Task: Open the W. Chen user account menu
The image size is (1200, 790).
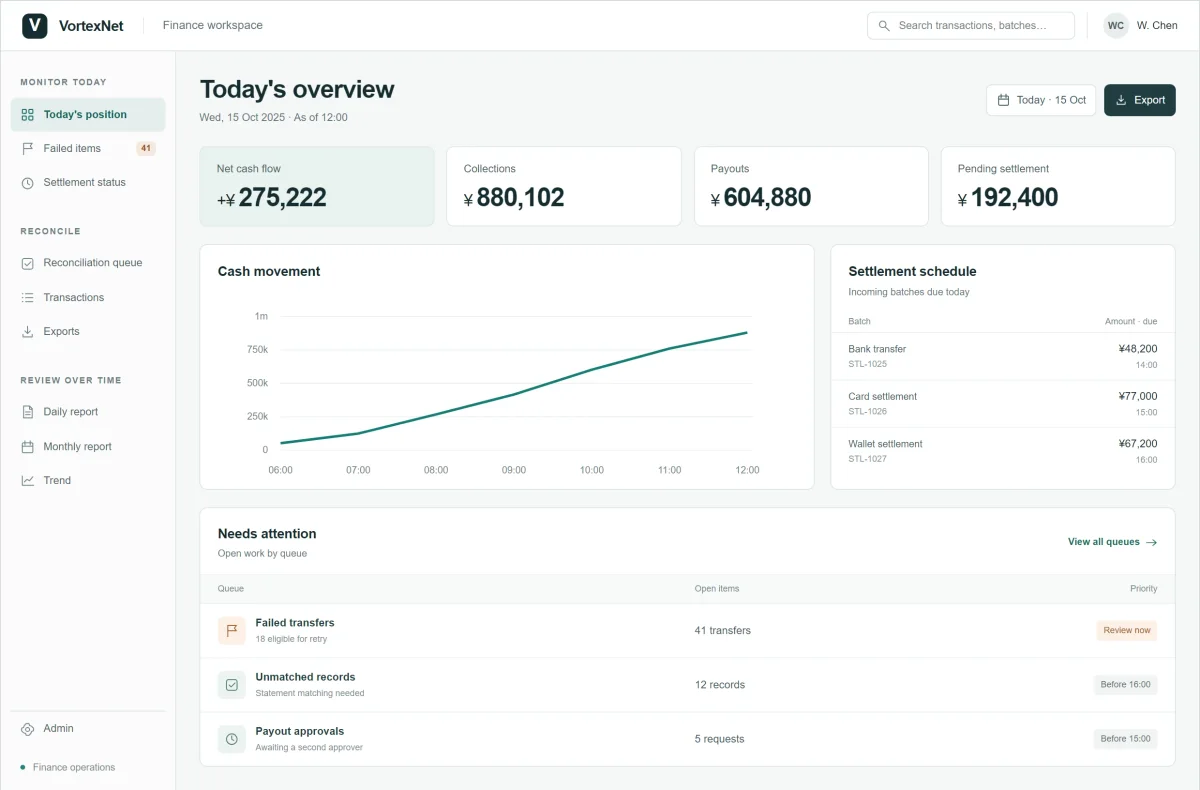Action: (x=1141, y=26)
